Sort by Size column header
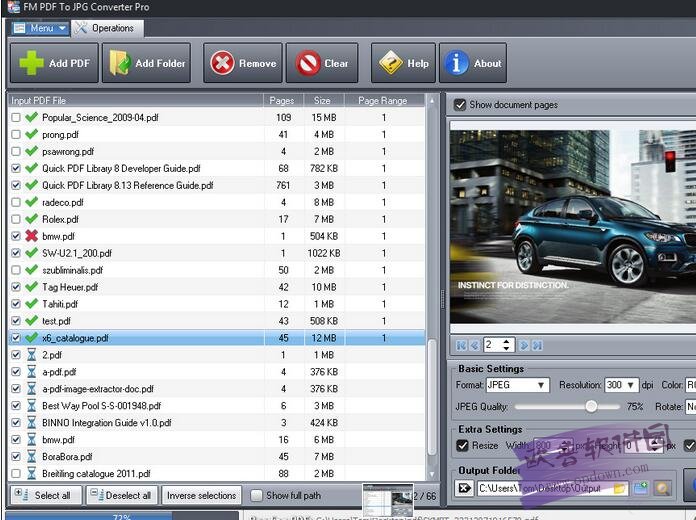The height and width of the screenshot is (520, 696). click(324, 100)
